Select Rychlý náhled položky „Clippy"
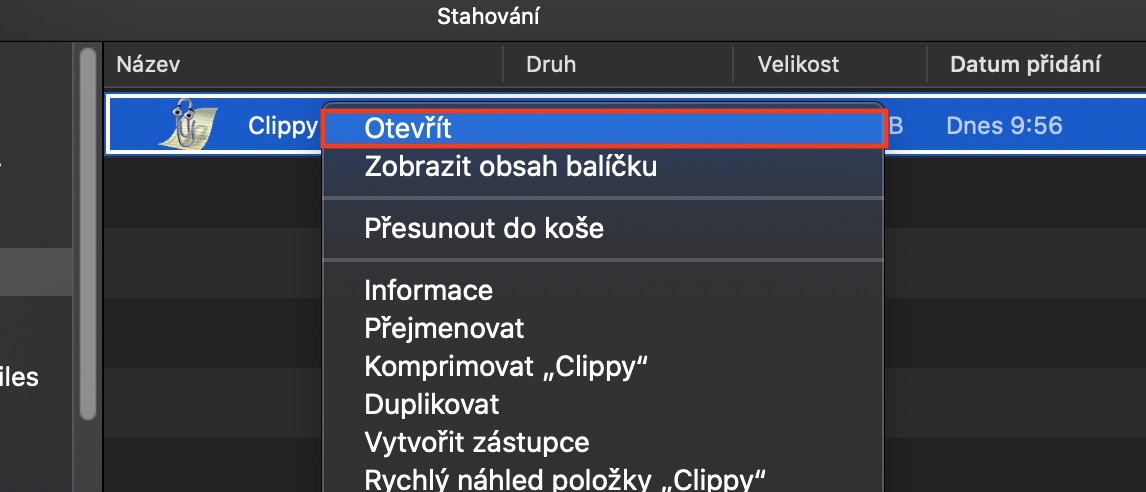The image size is (1146, 492). (565, 478)
